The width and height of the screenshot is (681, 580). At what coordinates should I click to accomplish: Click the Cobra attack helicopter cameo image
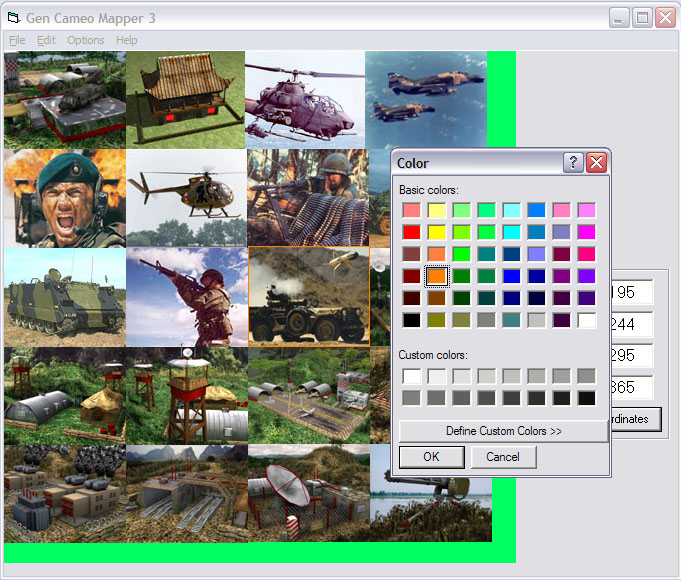(305, 100)
